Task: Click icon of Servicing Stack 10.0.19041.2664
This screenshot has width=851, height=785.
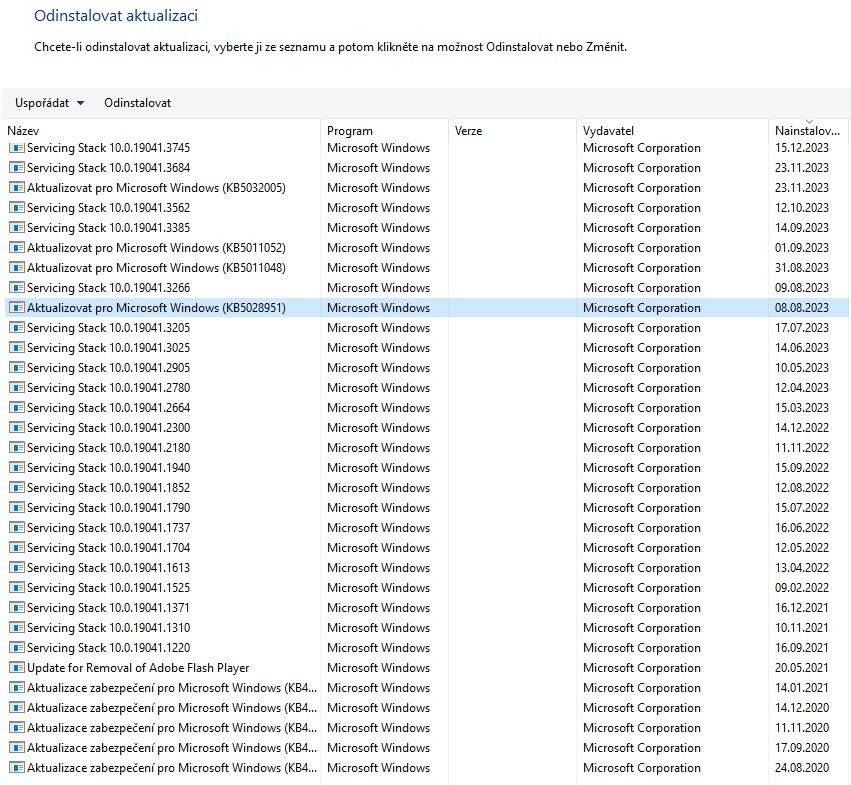Action: [x=17, y=408]
